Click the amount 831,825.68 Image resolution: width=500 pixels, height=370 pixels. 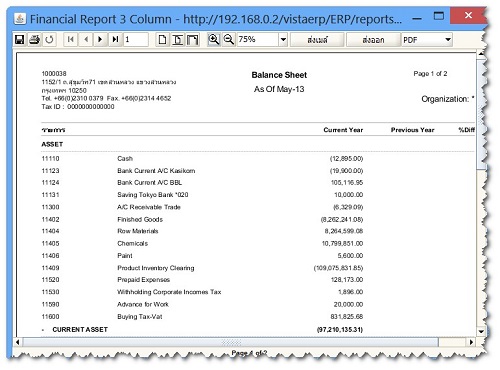(347, 317)
